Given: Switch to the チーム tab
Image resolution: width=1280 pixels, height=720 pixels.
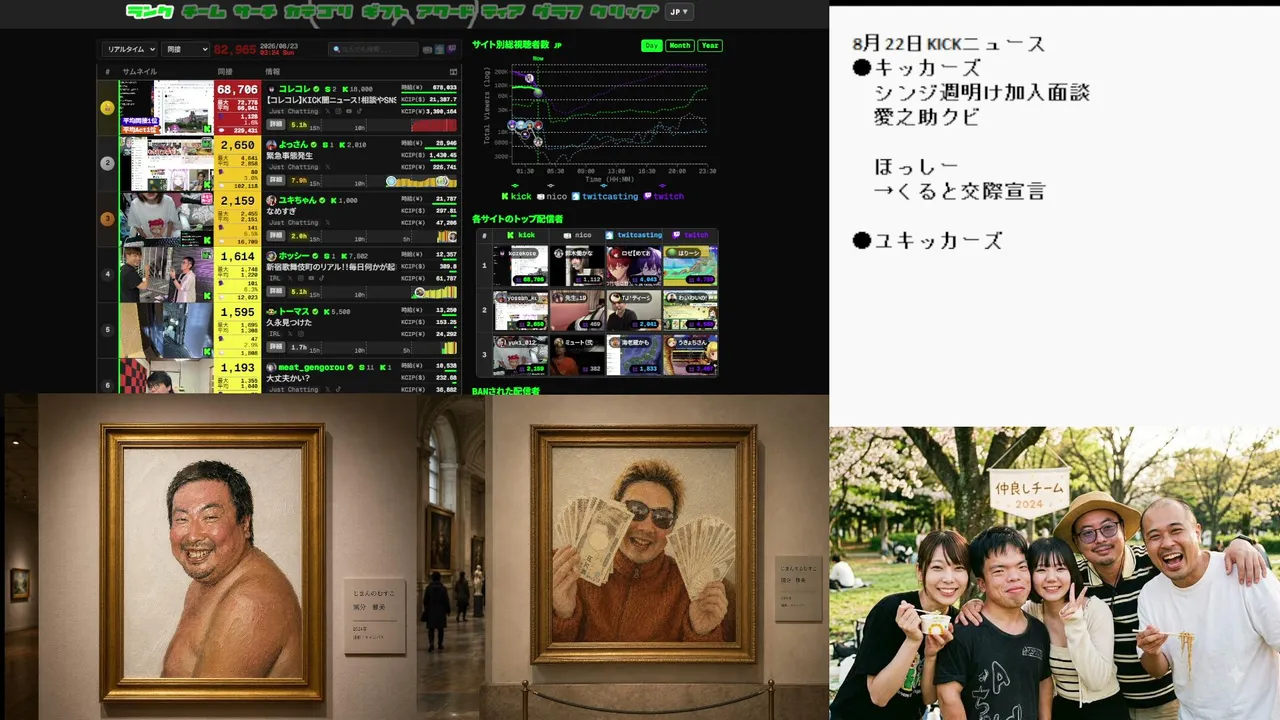Looking at the screenshot, I should point(203,12).
